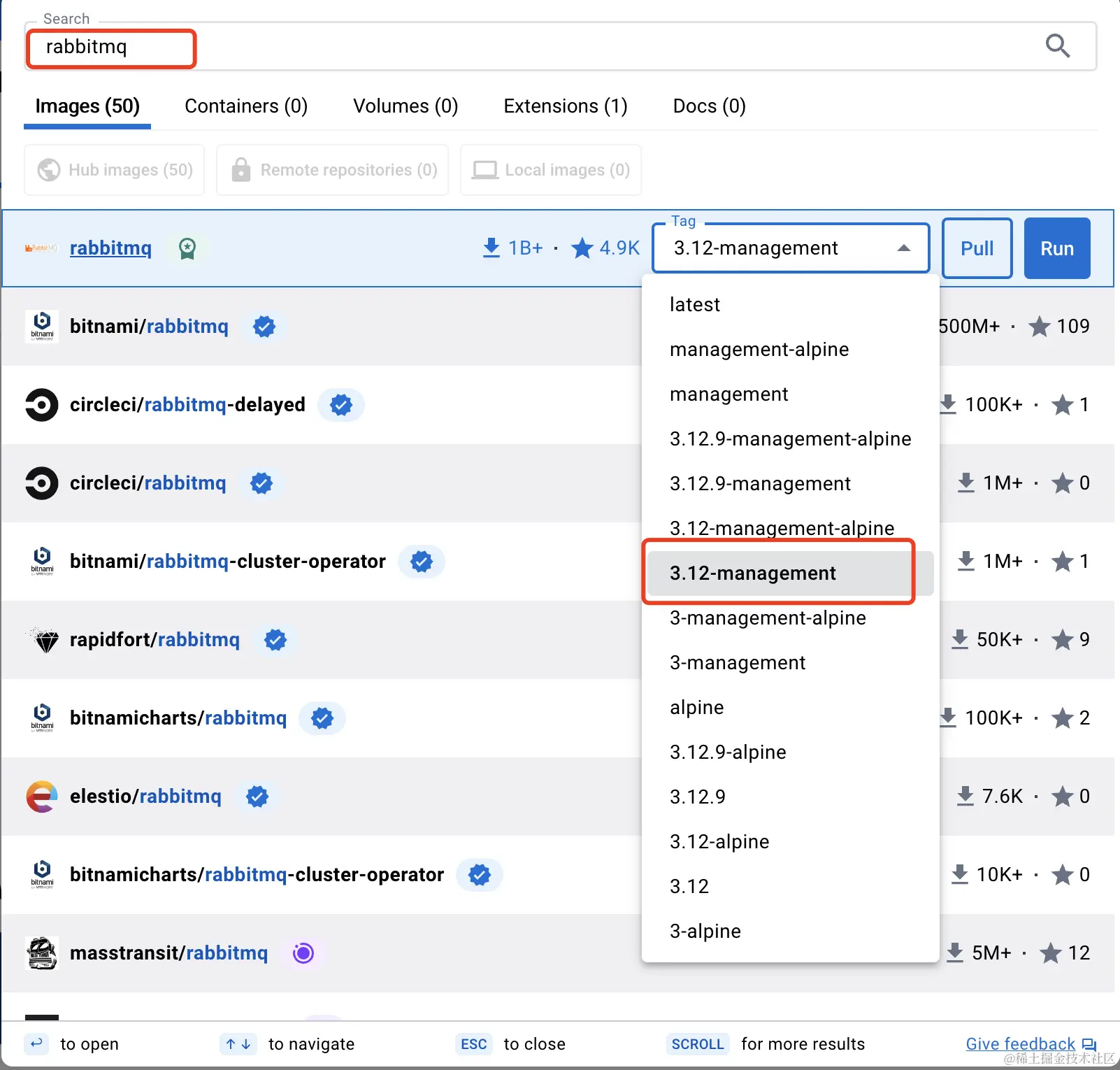
Task: Click the CircleCI logo for circleci/rabbitmq-delayed
Action: [42, 405]
